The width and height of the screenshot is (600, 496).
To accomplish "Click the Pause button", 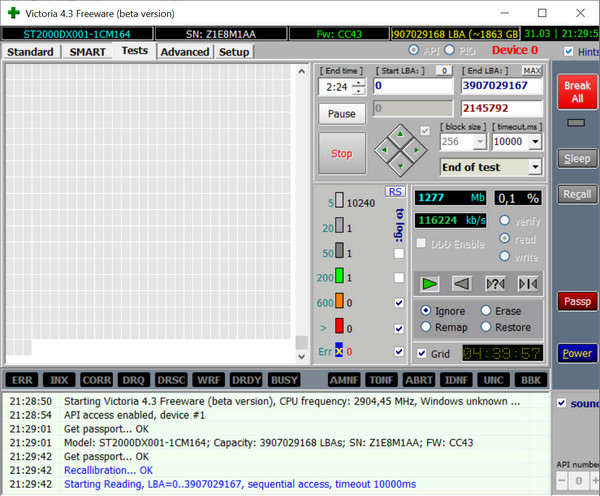I will pos(342,114).
